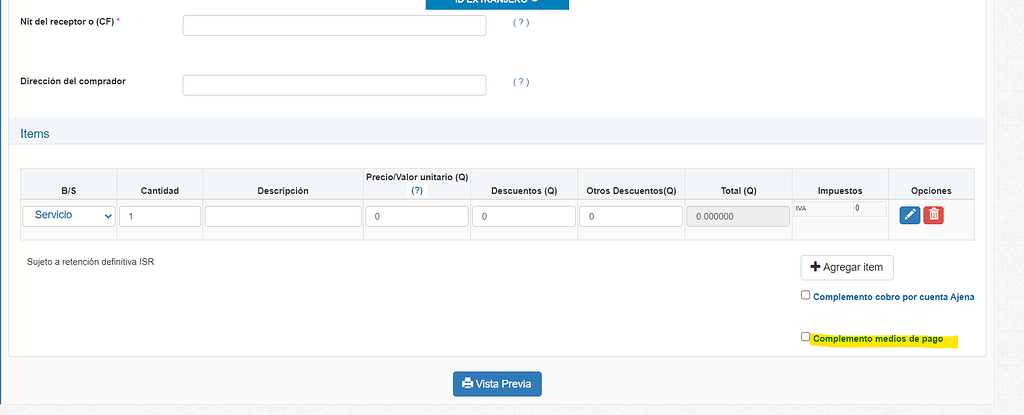Enable Complemento cobro por cuenta Ajena

806,296
